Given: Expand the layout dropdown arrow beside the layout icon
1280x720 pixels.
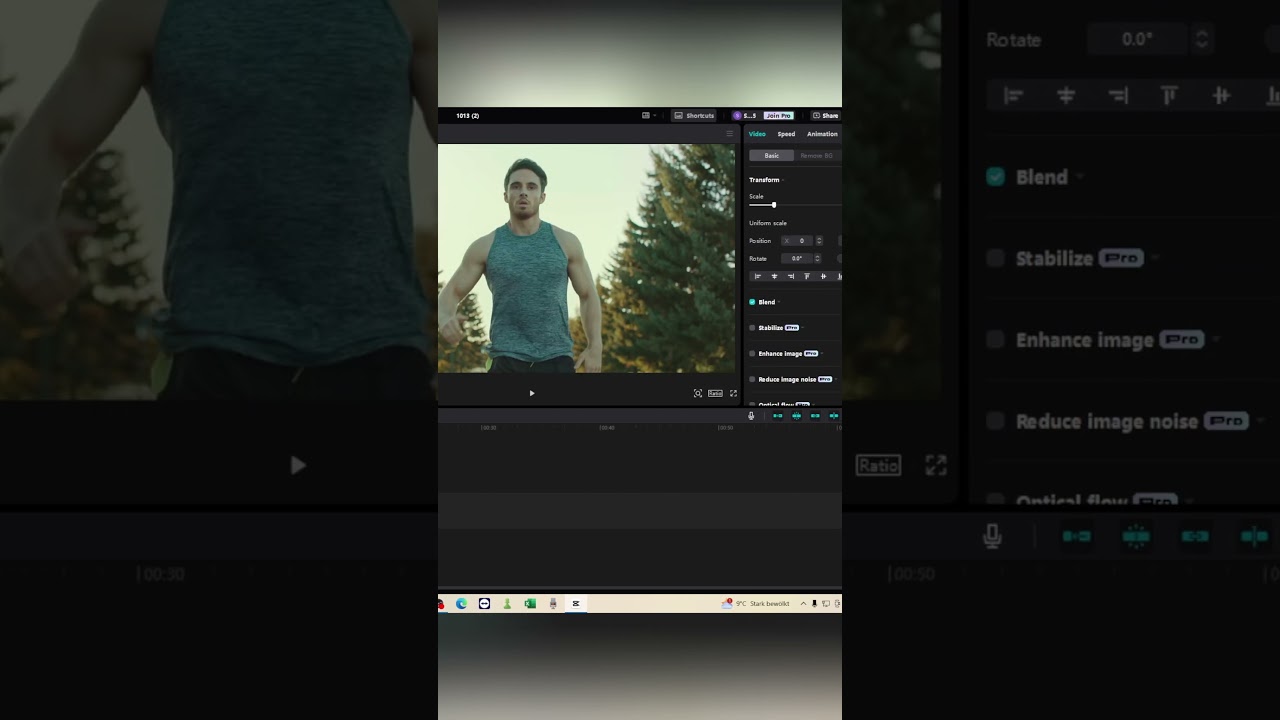Looking at the screenshot, I should 655,116.
